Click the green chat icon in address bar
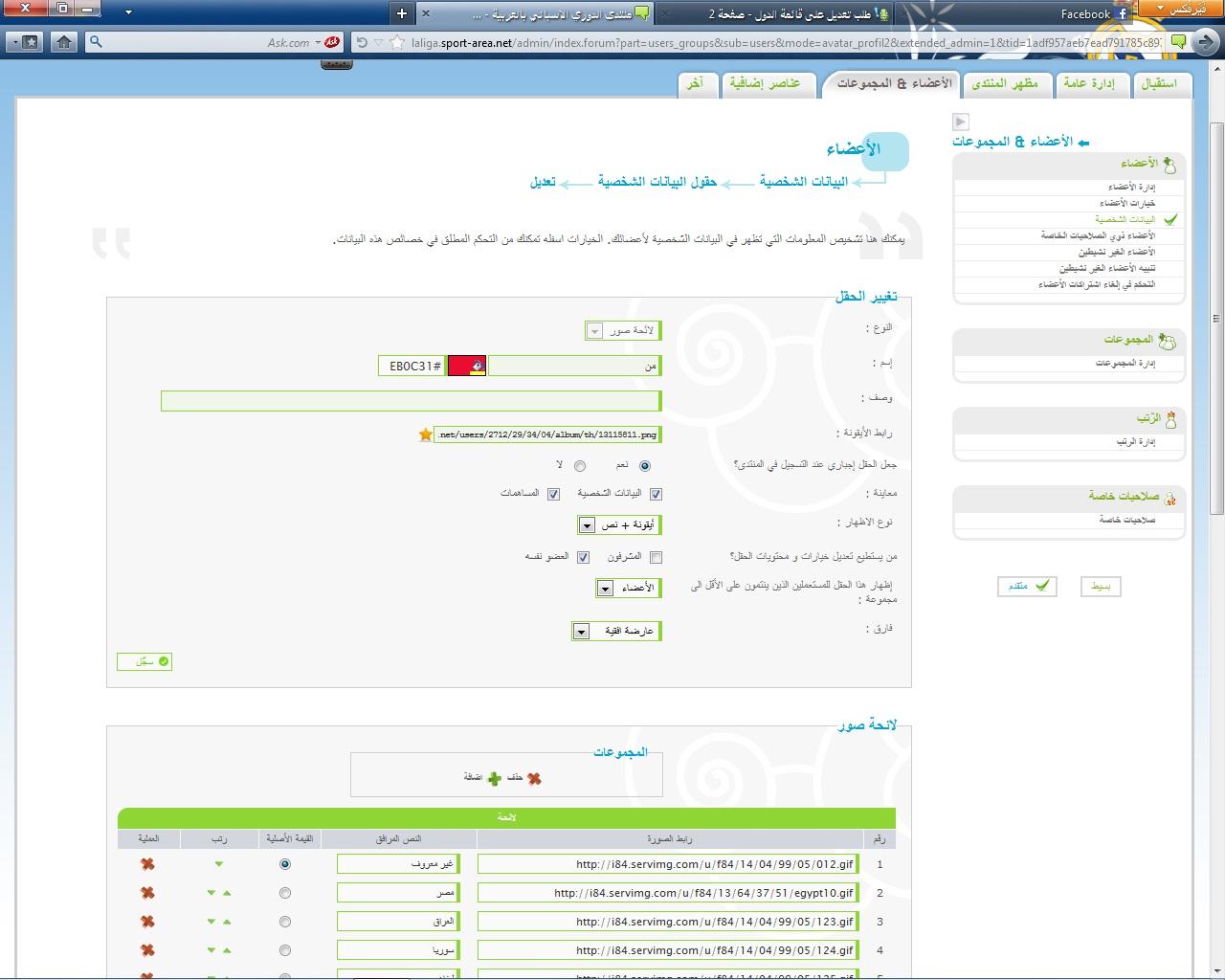The width and height of the screenshot is (1225, 980). click(x=1179, y=42)
